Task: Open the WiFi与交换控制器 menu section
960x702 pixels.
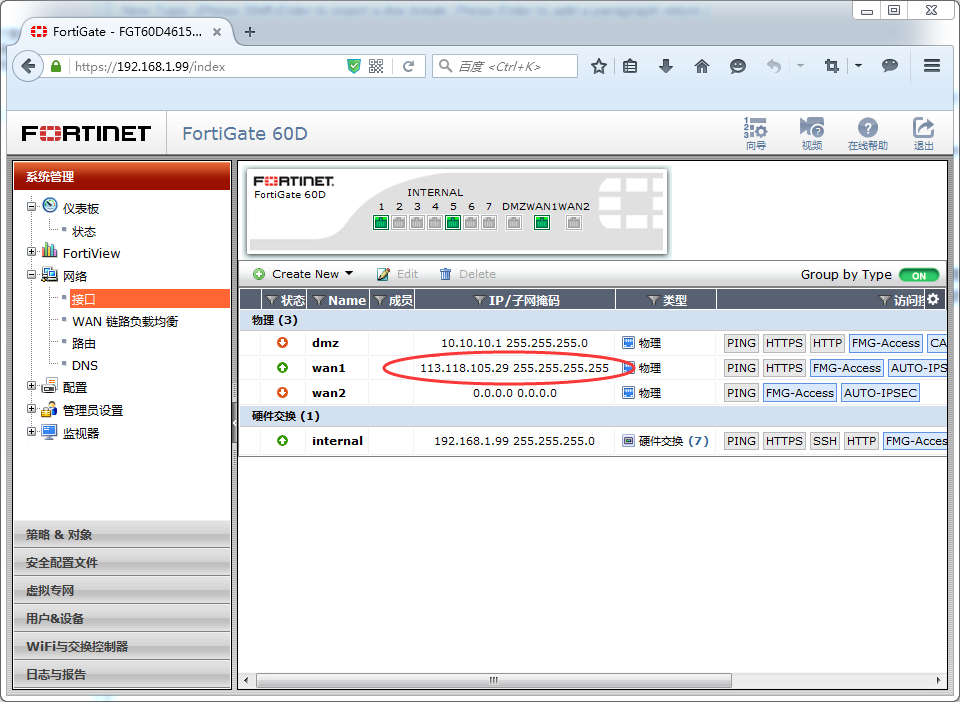Action: (x=122, y=646)
